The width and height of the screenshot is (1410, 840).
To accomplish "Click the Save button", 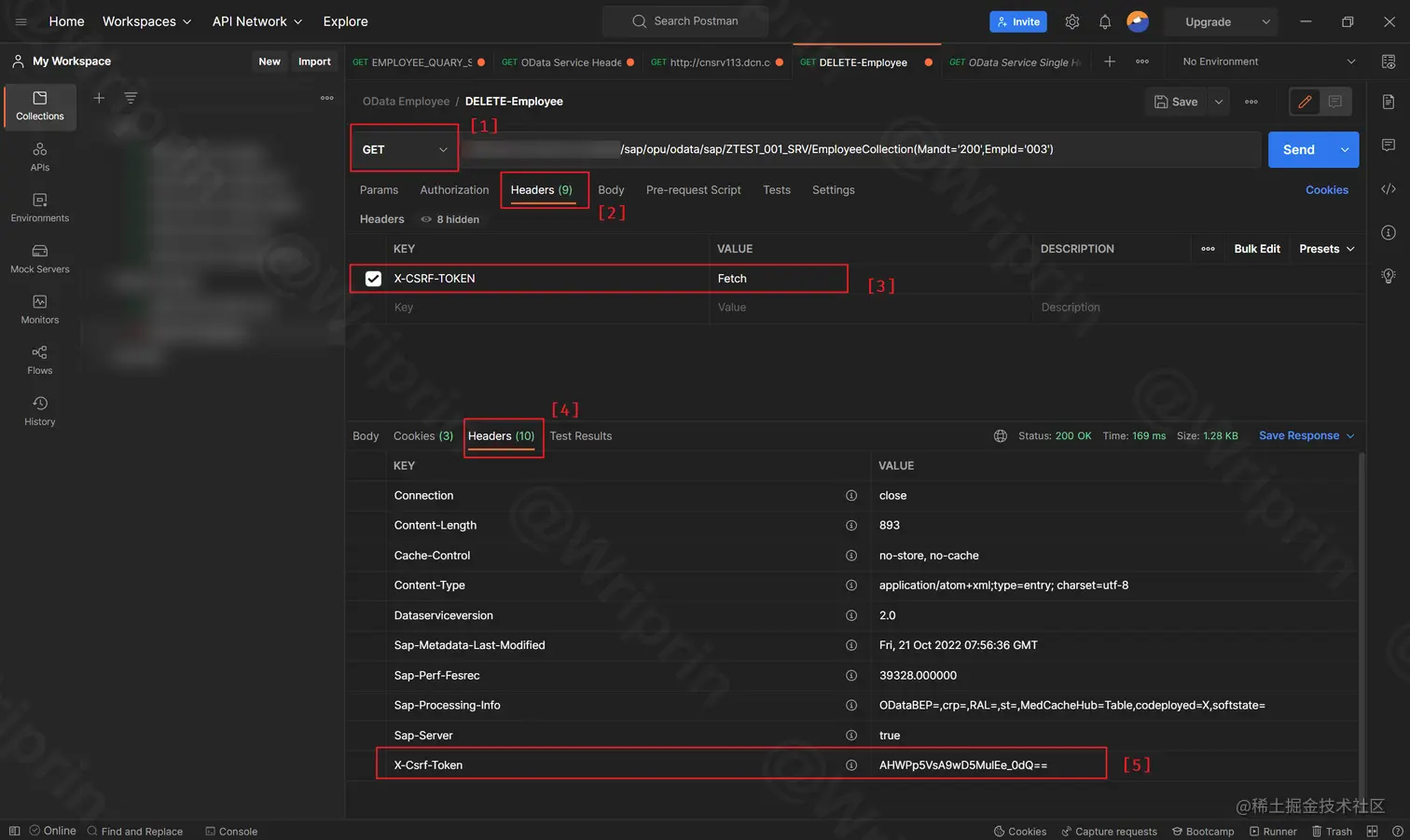I will [x=1176, y=102].
